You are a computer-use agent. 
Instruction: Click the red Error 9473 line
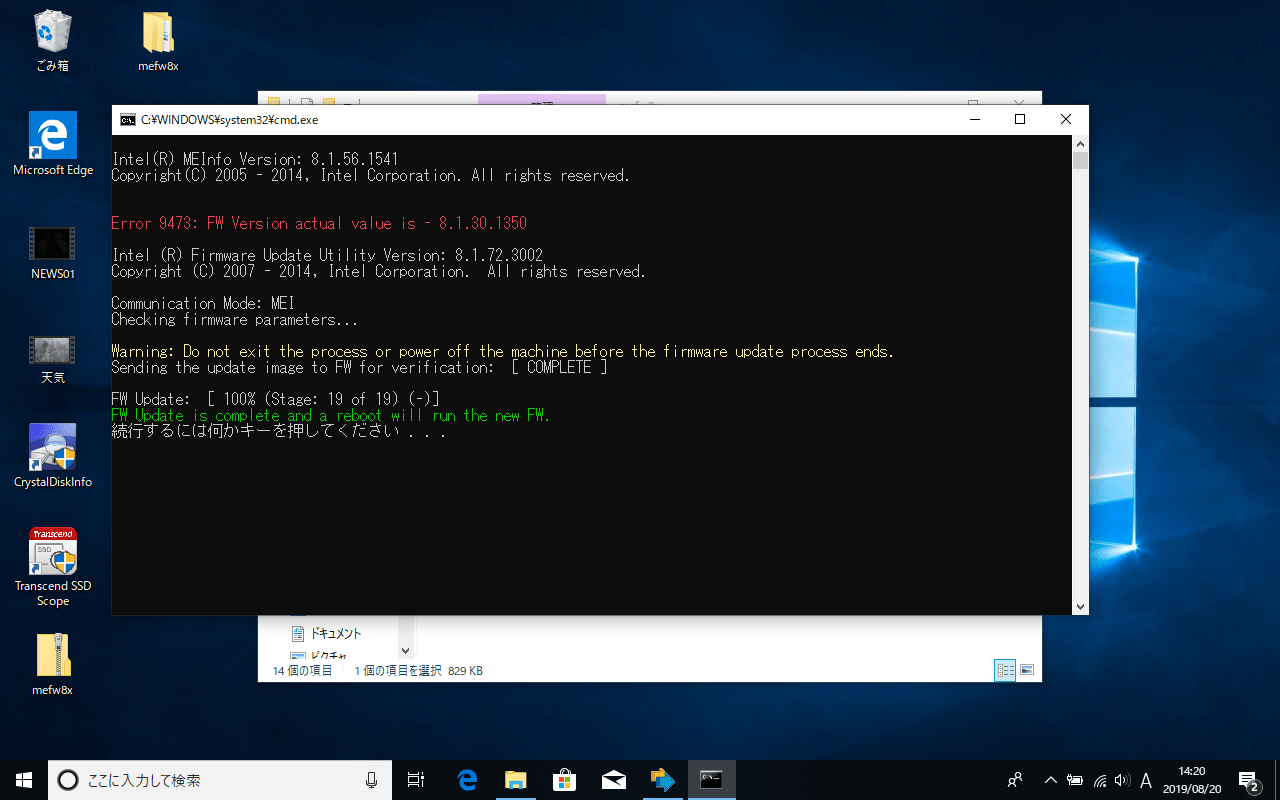point(319,223)
